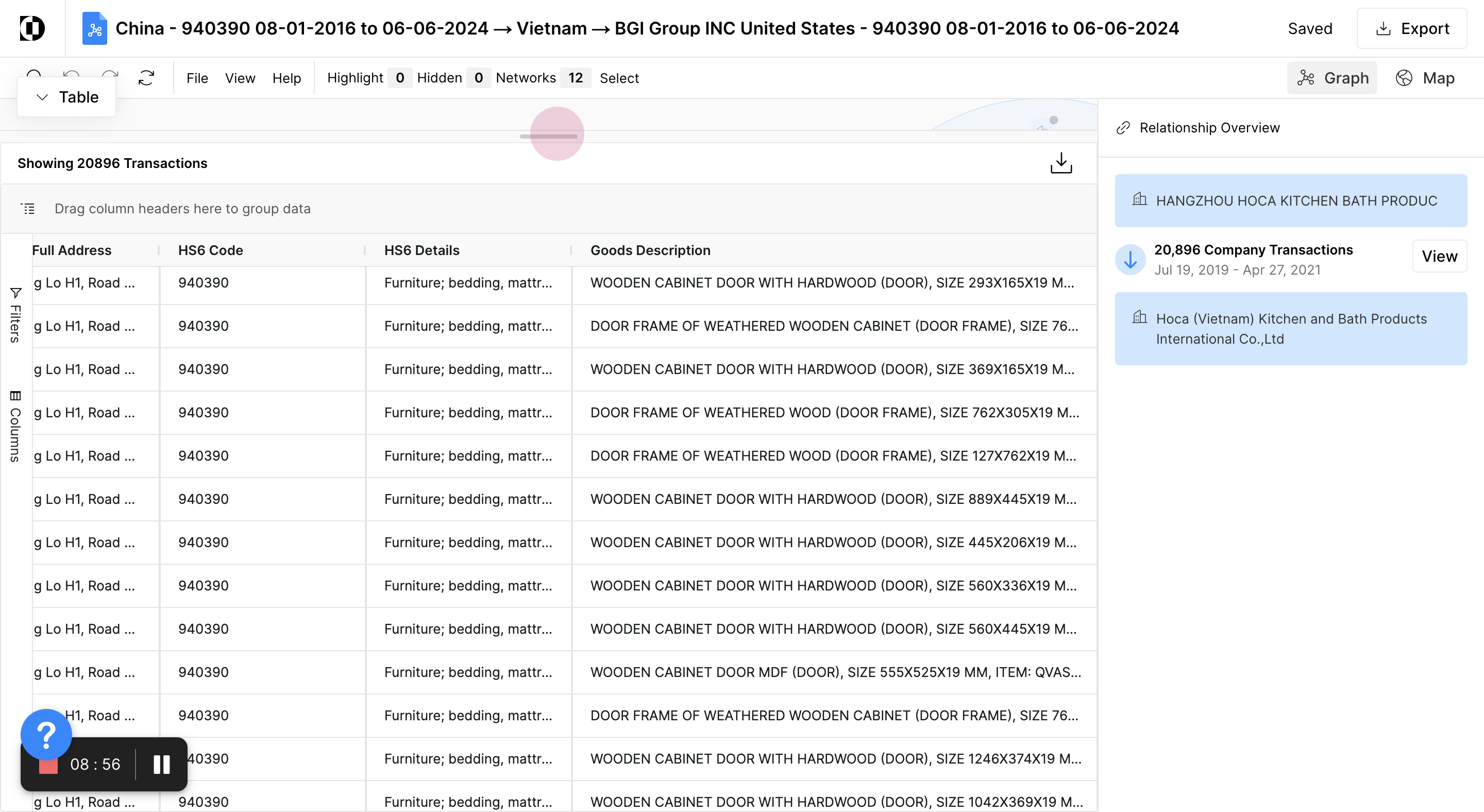
Task: Stop recording with the red square
Action: pos(48,767)
